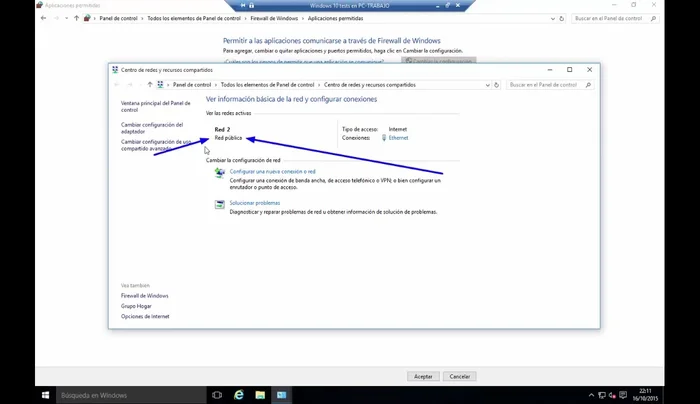Click firewall icon in Aplicaciones permitidas address bar
Image resolution: width=700 pixels, height=404 pixels.
click(x=87, y=18)
